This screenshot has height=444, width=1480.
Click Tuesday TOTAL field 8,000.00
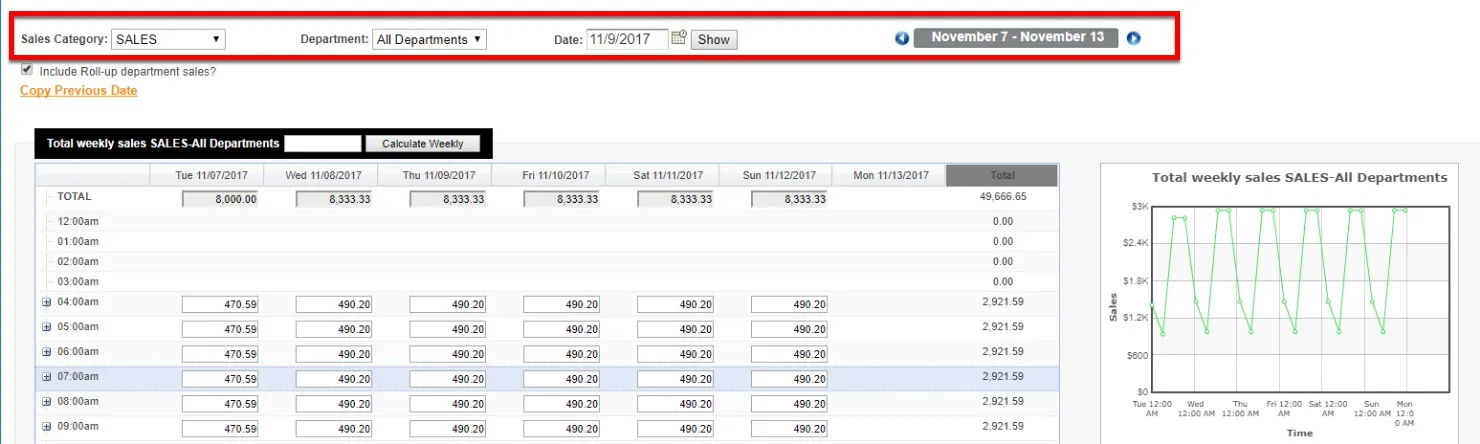coord(220,199)
